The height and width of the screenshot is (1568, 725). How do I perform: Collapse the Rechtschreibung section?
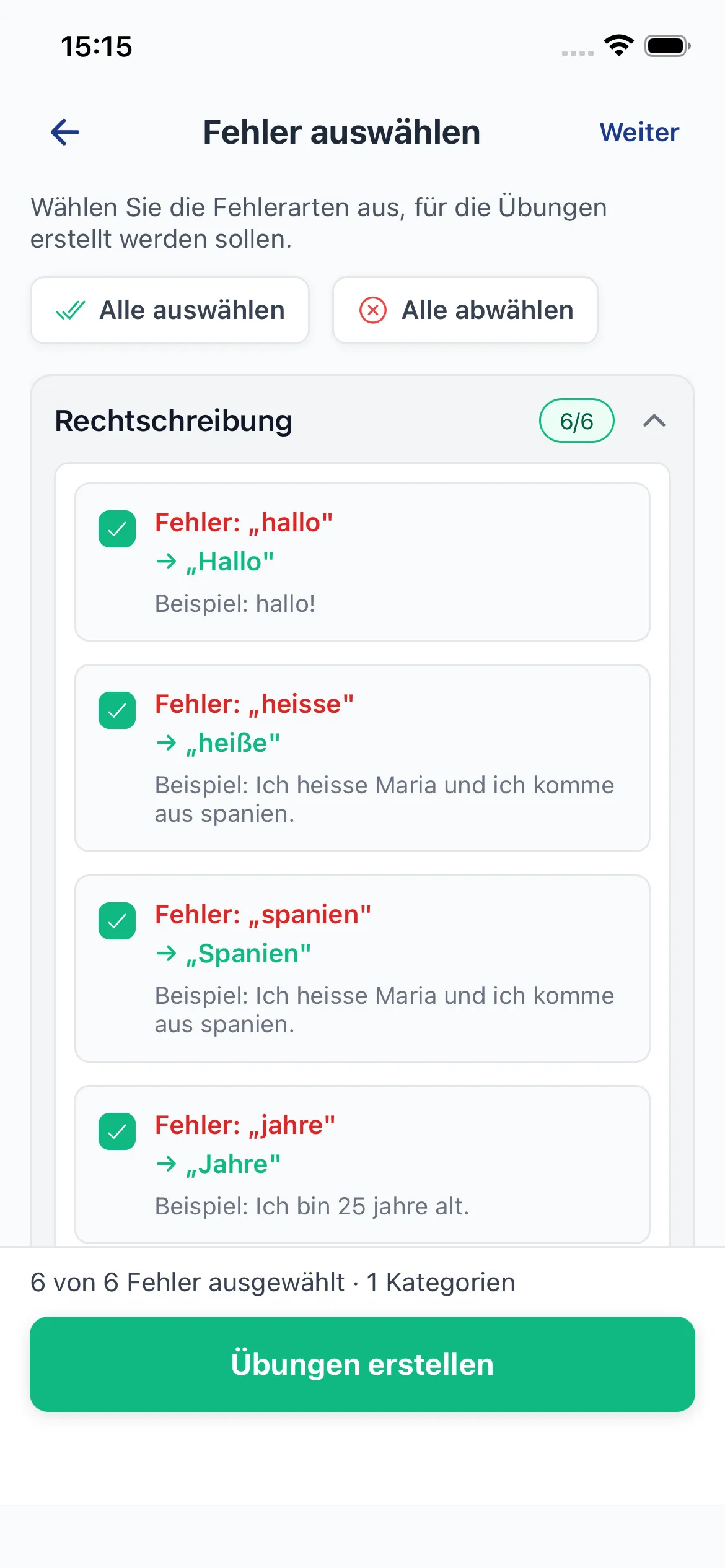pyautogui.click(x=653, y=422)
